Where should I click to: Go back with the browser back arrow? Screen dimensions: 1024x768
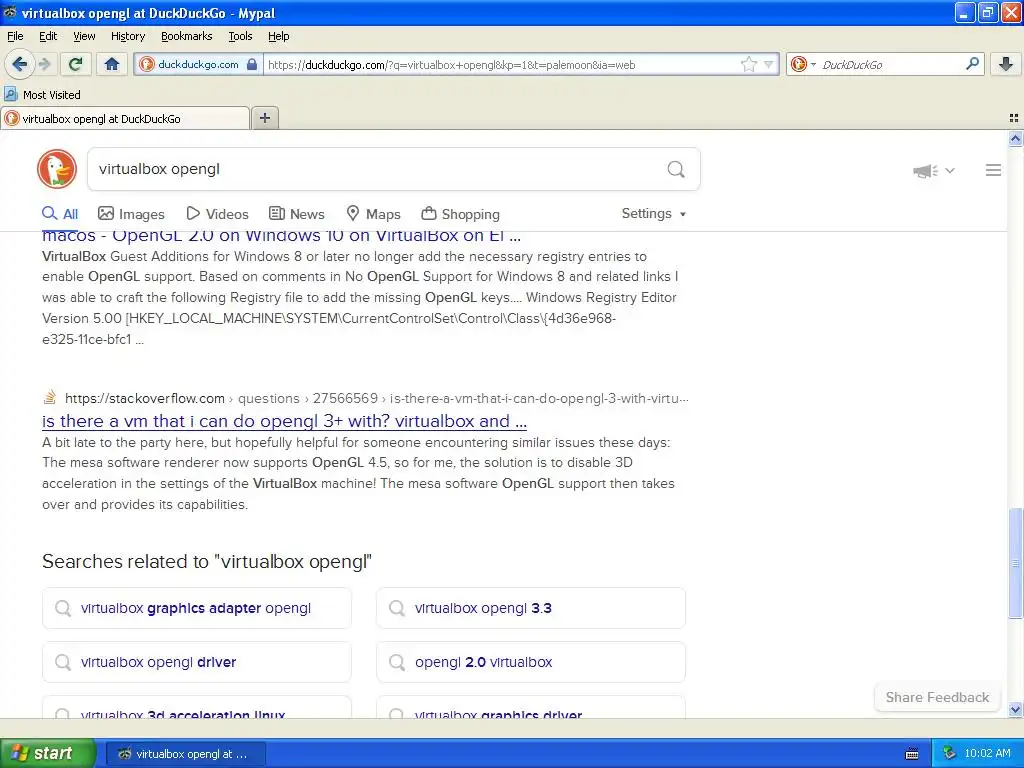[x=19, y=64]
